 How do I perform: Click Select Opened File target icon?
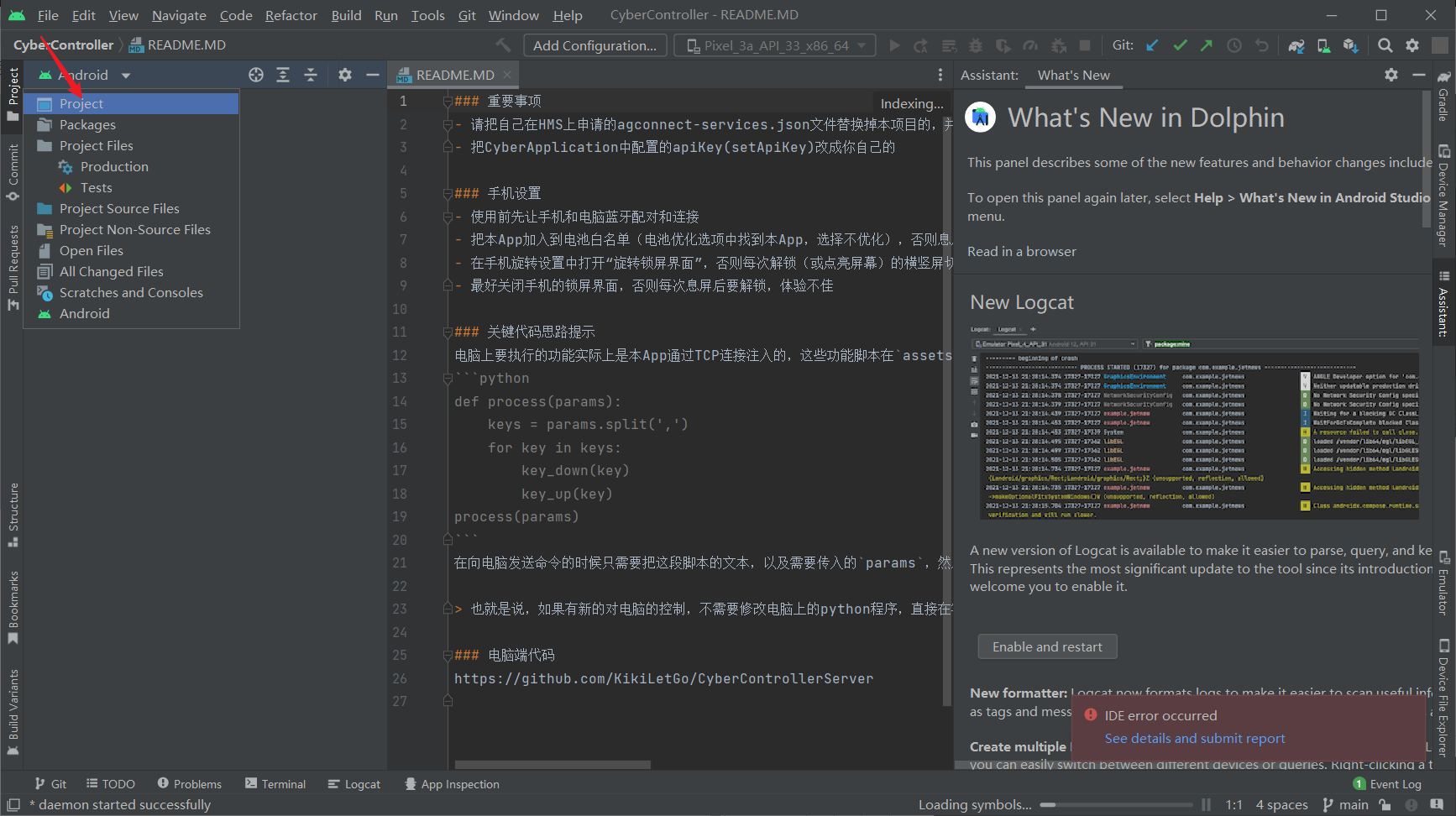pyautogui.click(x=256, y=75)
